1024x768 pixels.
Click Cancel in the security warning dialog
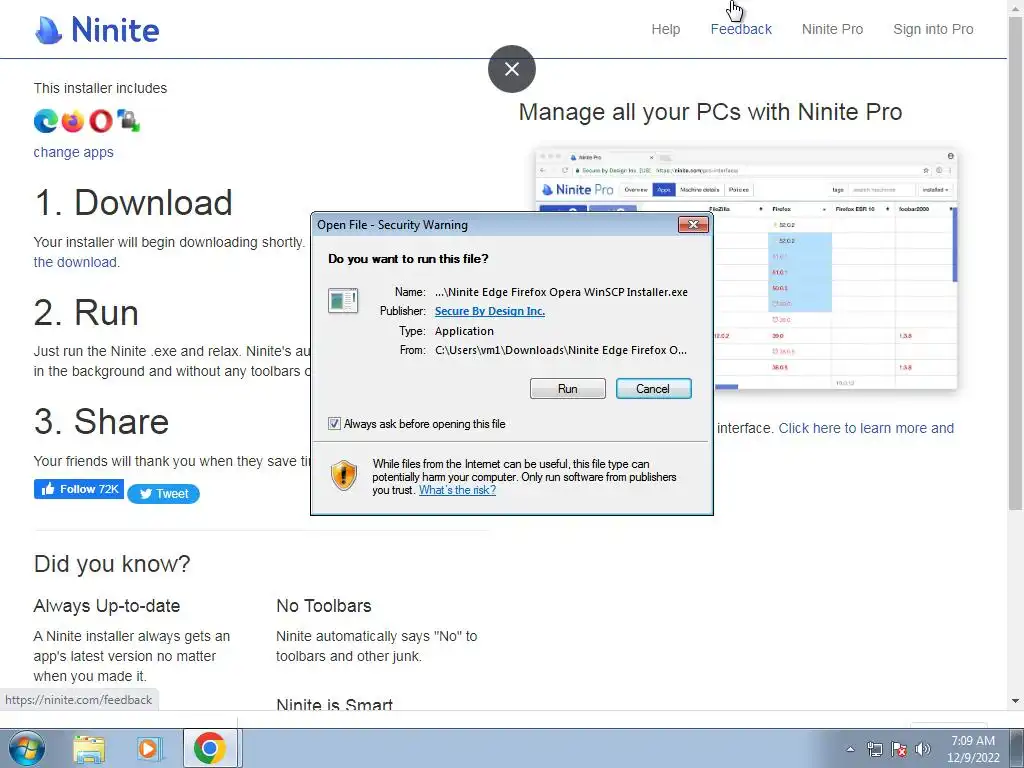point(653,389)
